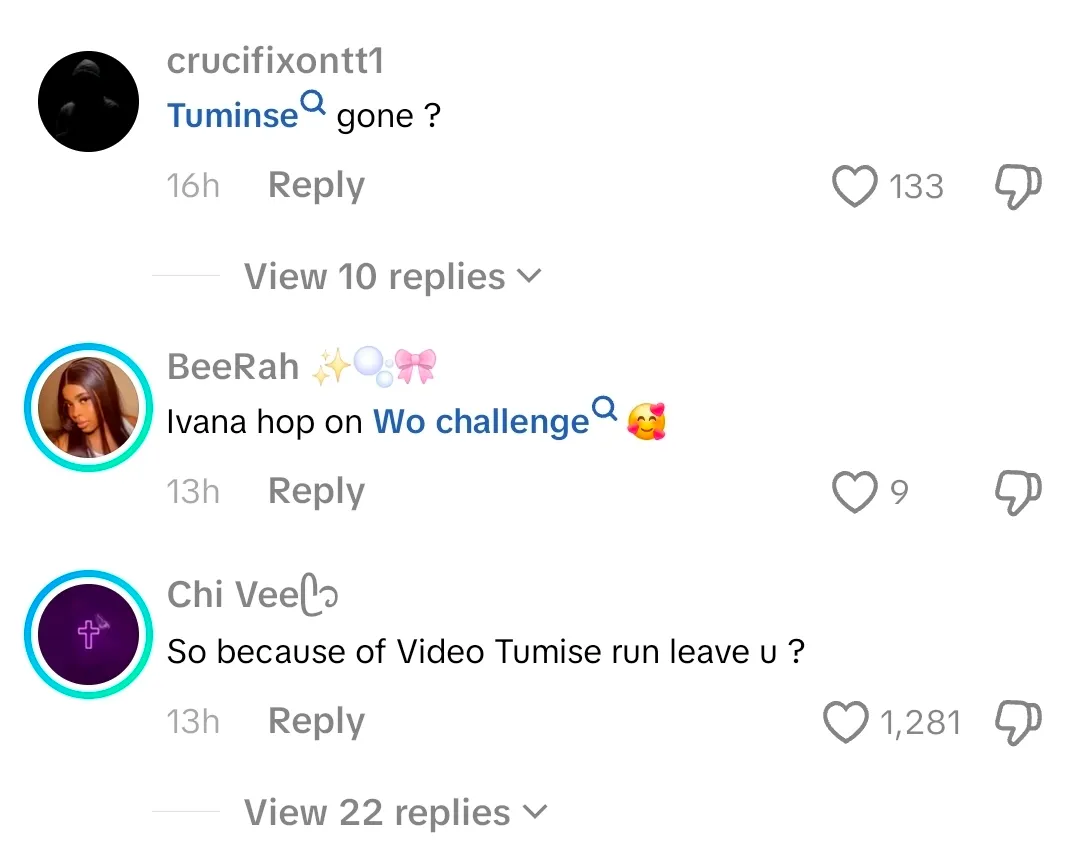Reply to crucifixontt1's comment

point(316,186)
